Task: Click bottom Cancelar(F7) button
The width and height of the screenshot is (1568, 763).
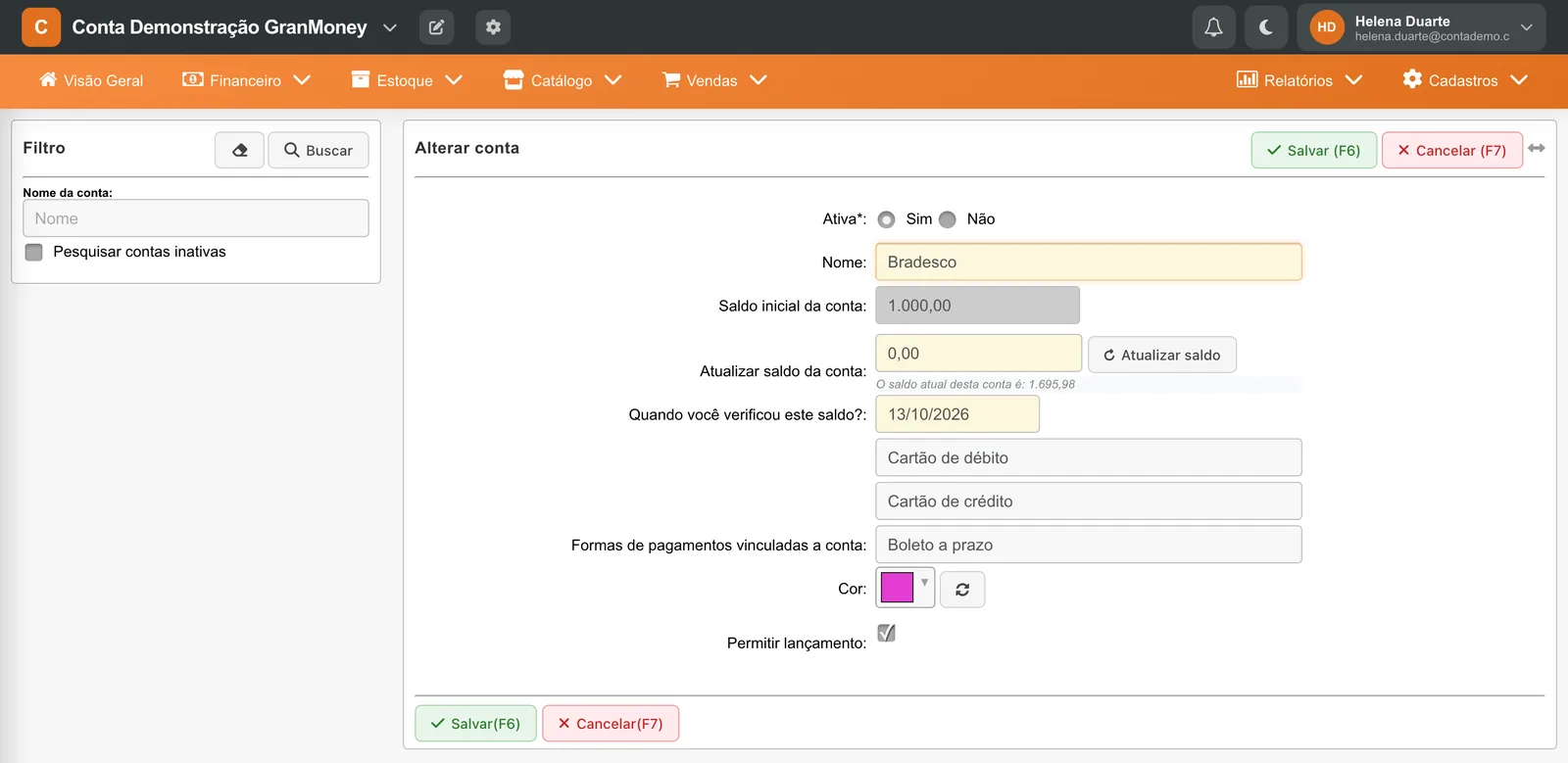Action: point(611,724)
